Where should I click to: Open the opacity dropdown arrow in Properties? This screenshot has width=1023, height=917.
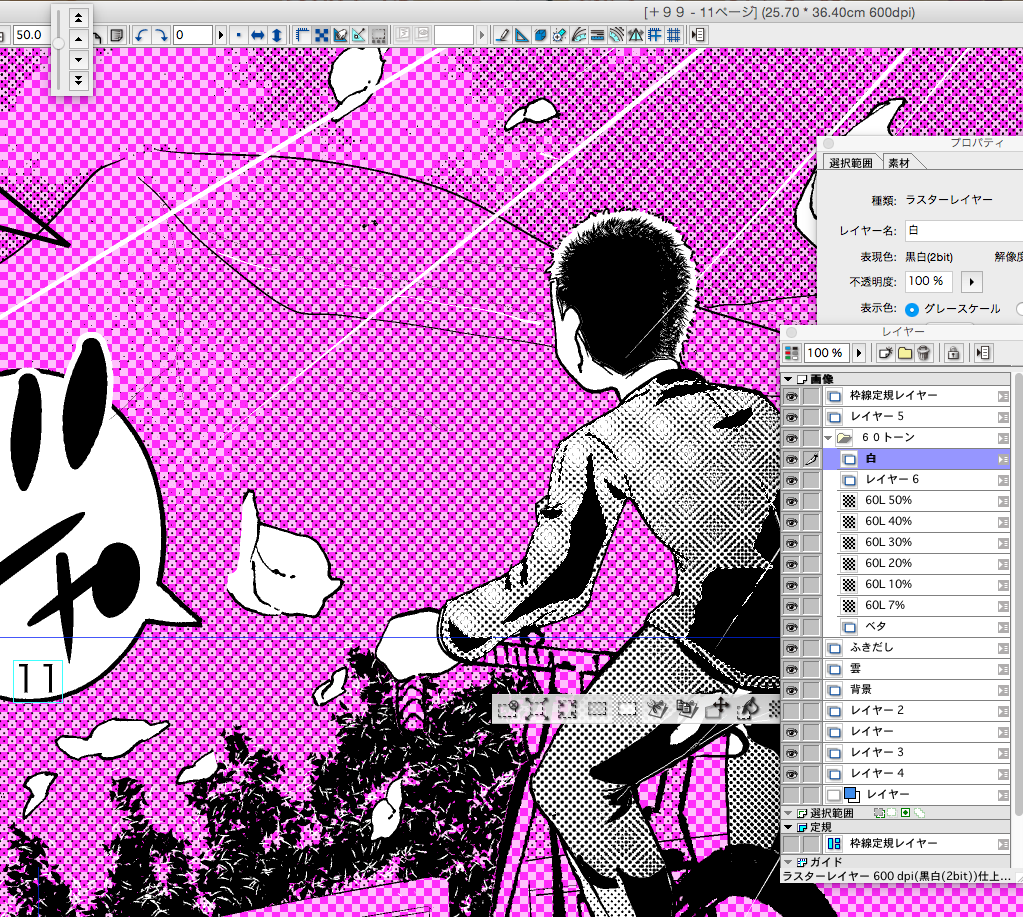pyautogui.click(x=971, y=282)
